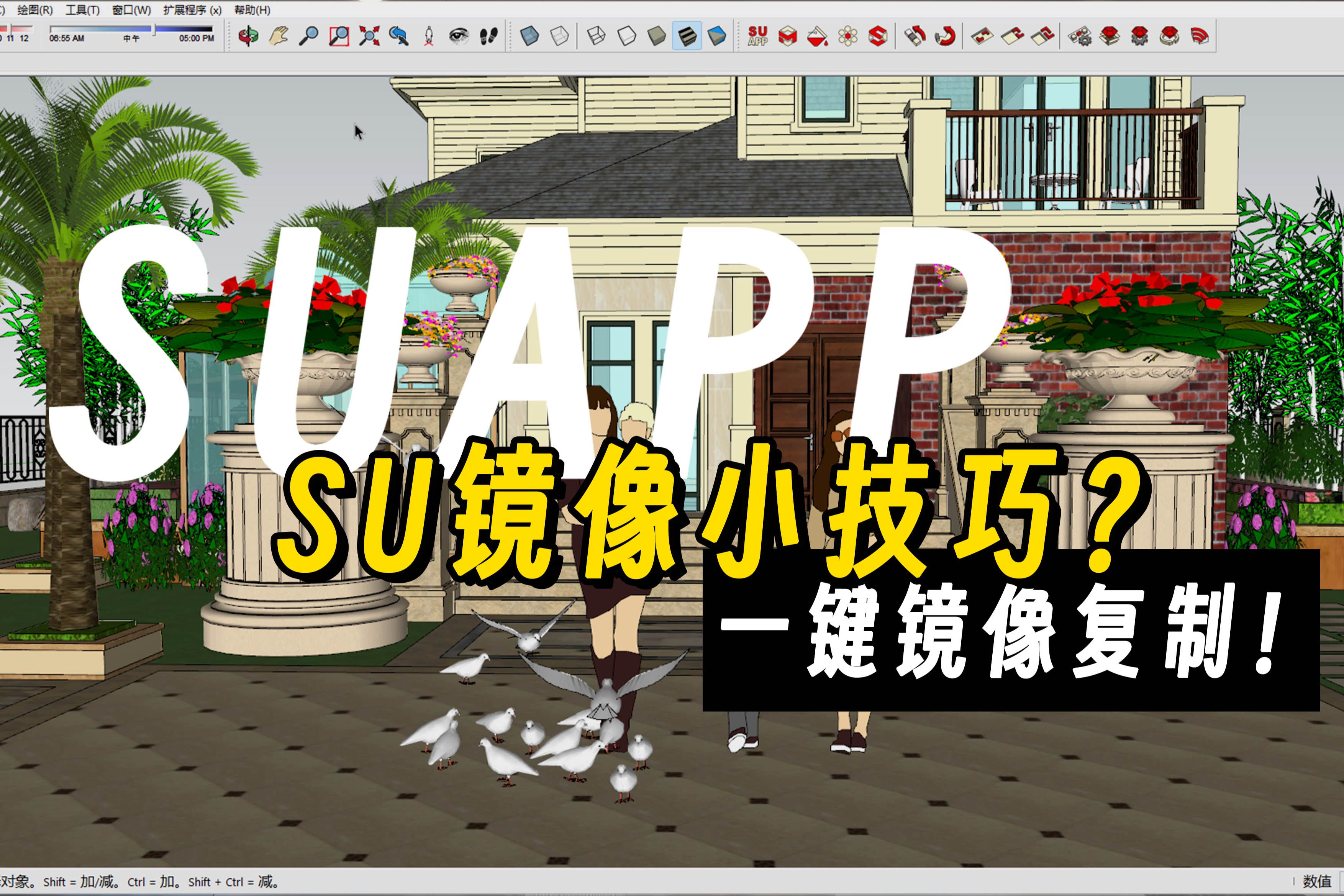
Task: Select the Pan hand tool
Action: point(278,36)
